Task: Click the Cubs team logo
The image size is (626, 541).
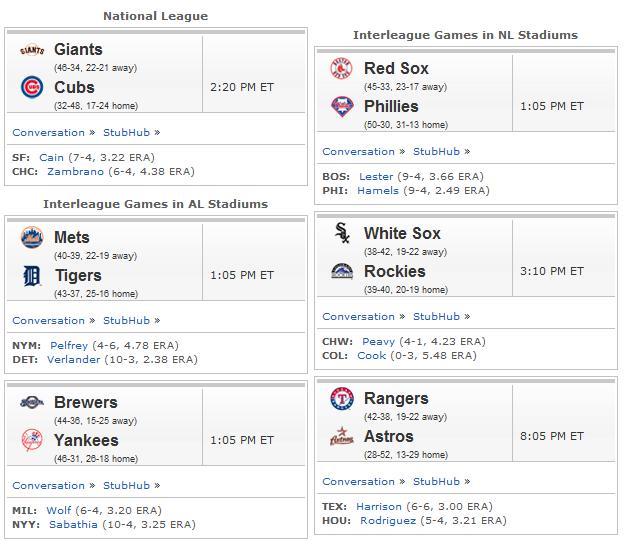Action: 32,87
